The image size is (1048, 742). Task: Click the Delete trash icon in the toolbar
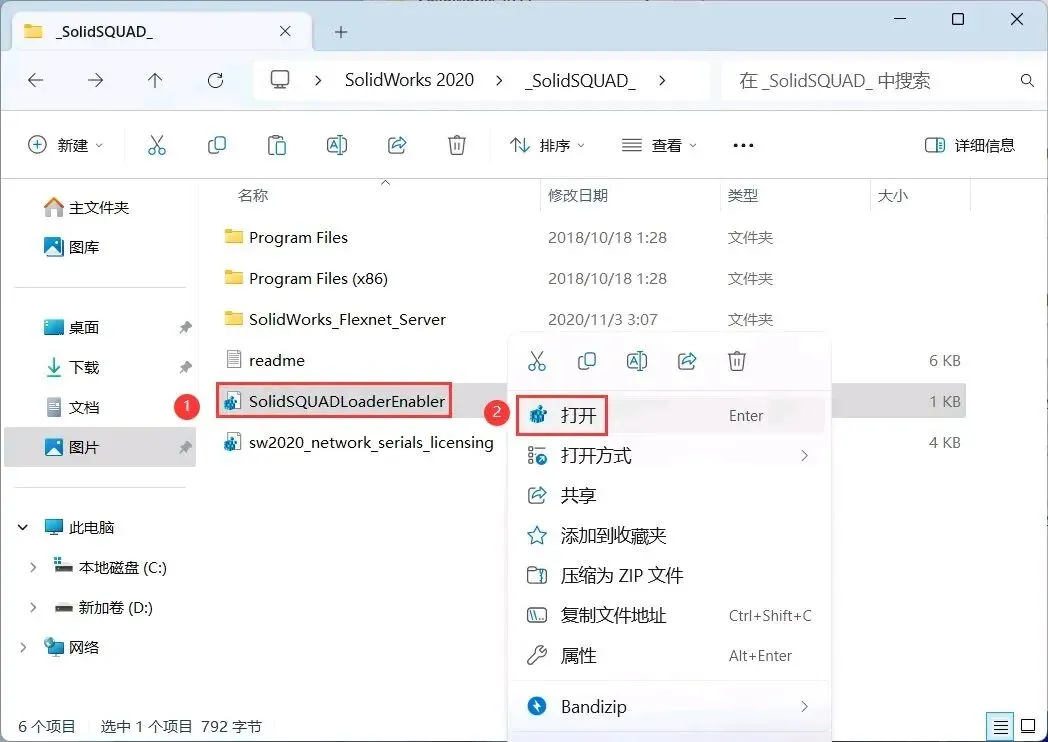(x=456, y=145)
